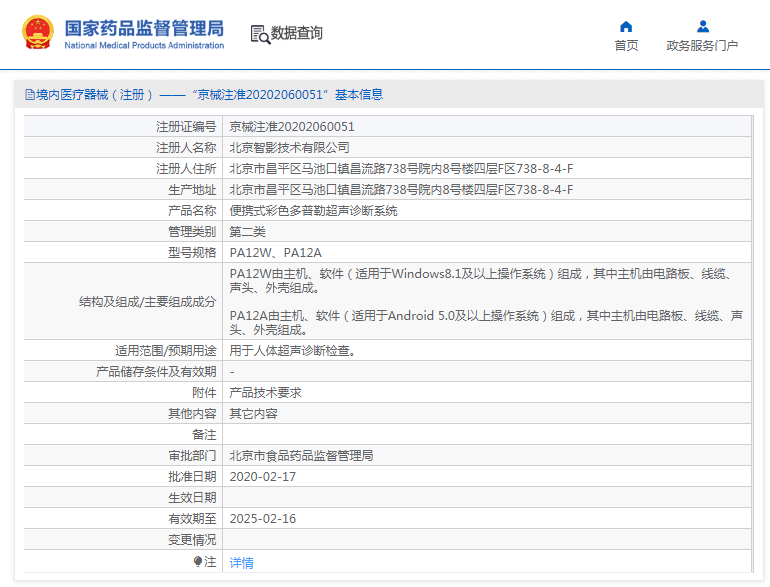Click the 审批部门 row label
This screenshot has height=587, width=770.
pos(192,456)
